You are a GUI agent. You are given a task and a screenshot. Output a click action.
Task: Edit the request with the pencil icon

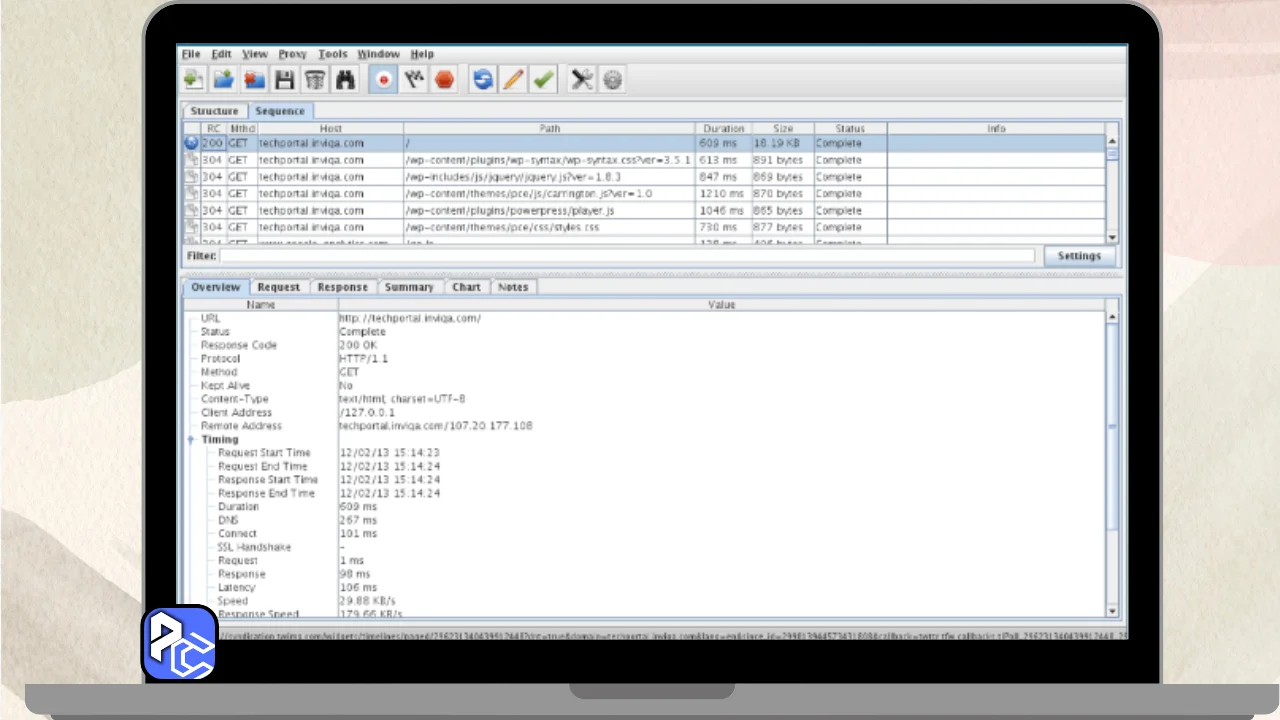tap(513, 80)
